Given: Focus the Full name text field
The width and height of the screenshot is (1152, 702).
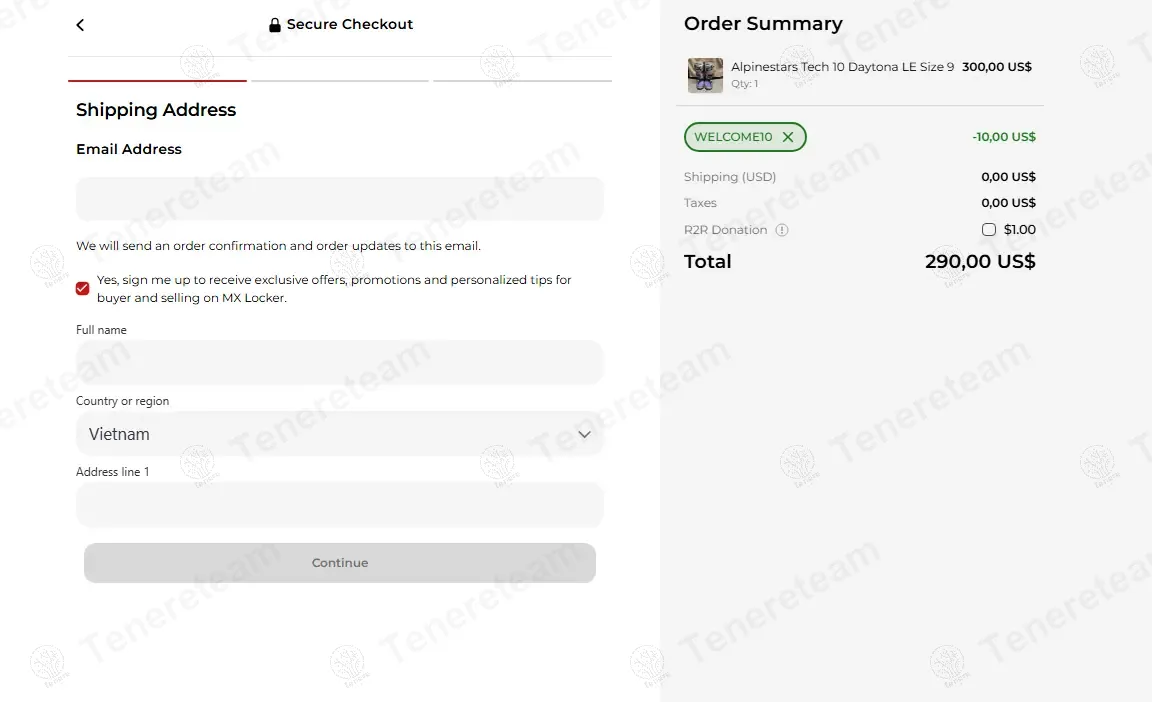Looking at the screenshot, I should click(x=340, y=362).
